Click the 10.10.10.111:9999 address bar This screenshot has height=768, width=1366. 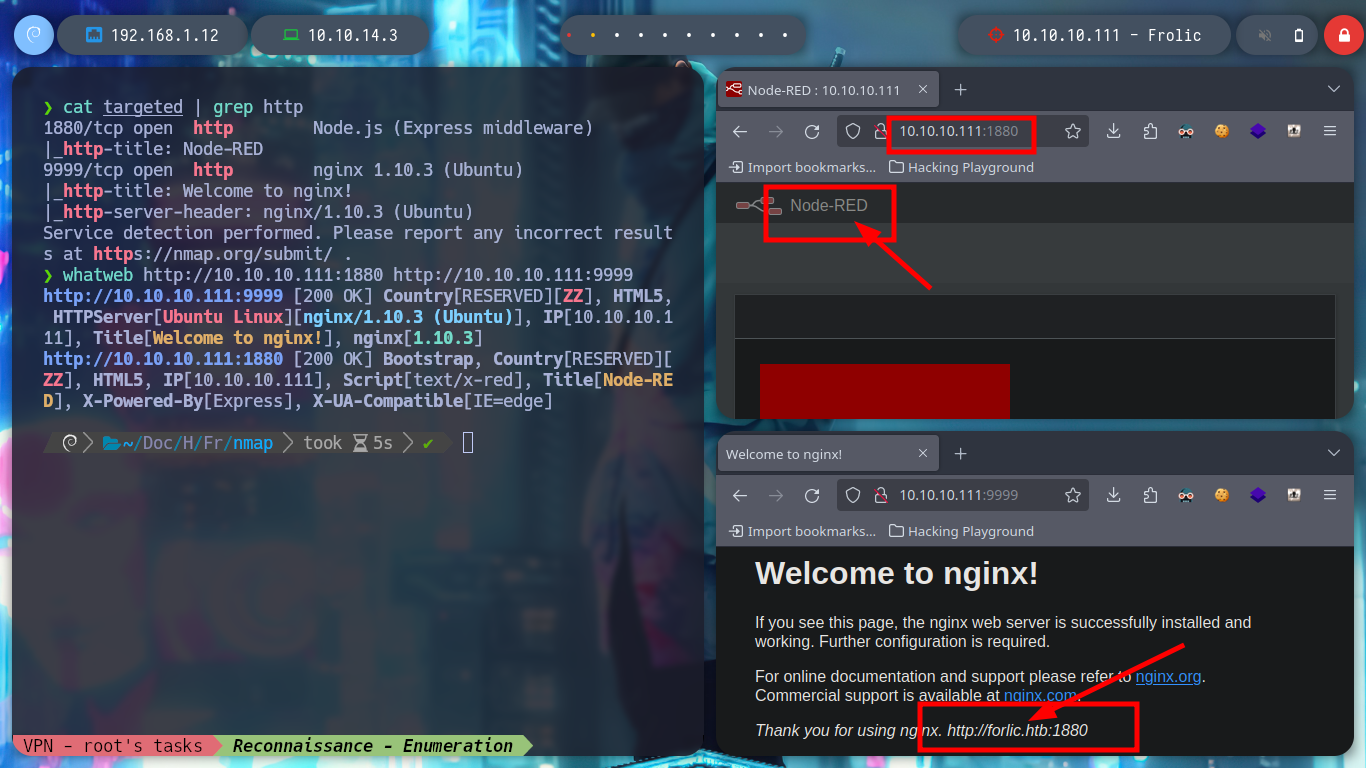pyautogui.click(x=962, y=495)
